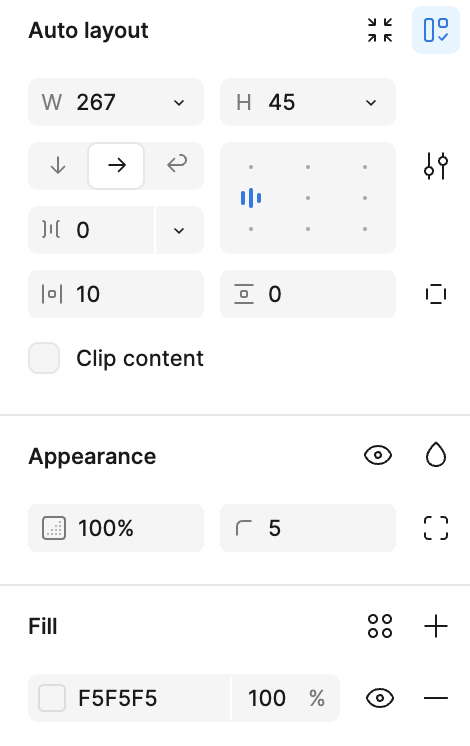
Task: Click the F5F5F5 fill color swatch
Action: point(52,698)
